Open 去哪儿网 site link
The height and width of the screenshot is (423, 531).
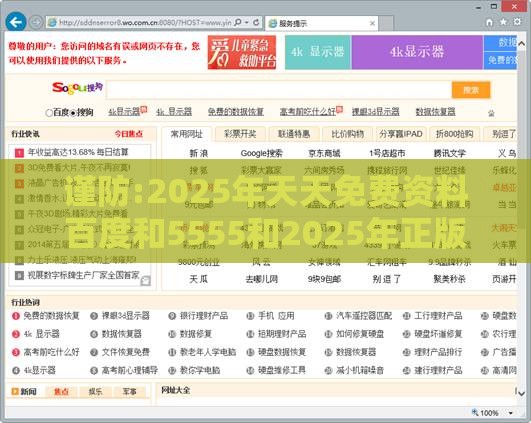coord(261,279)
